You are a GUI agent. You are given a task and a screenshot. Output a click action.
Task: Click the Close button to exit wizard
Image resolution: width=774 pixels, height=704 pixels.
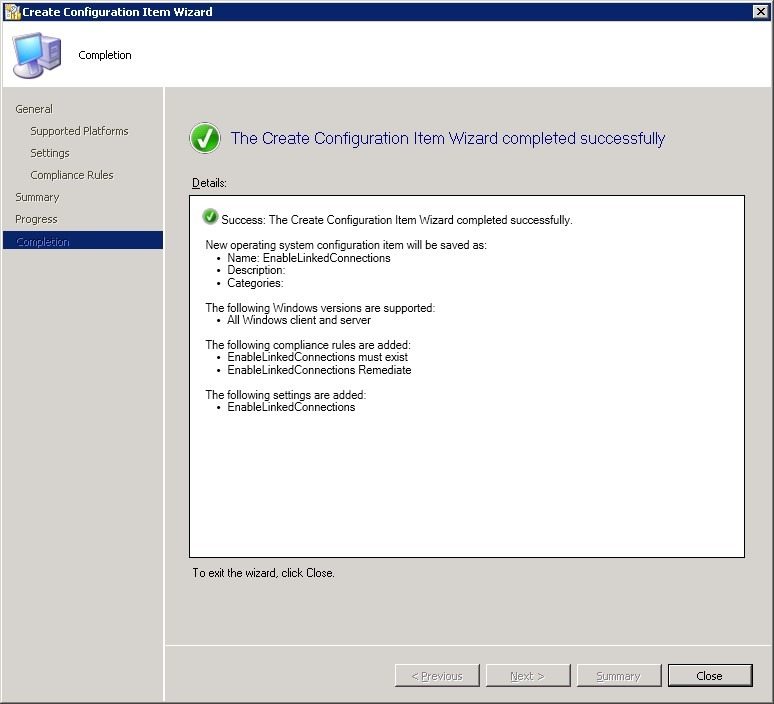pos(710,675)
